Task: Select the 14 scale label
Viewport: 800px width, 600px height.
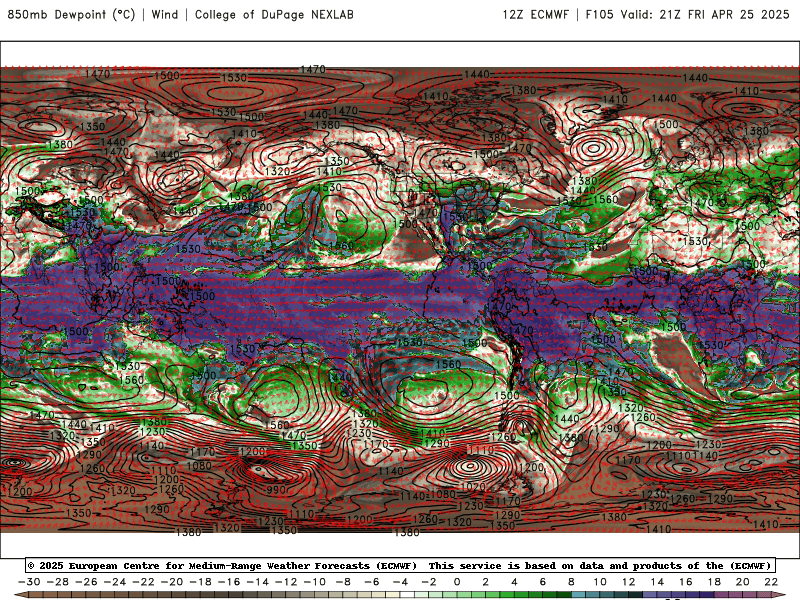Action: click(657, 582)
